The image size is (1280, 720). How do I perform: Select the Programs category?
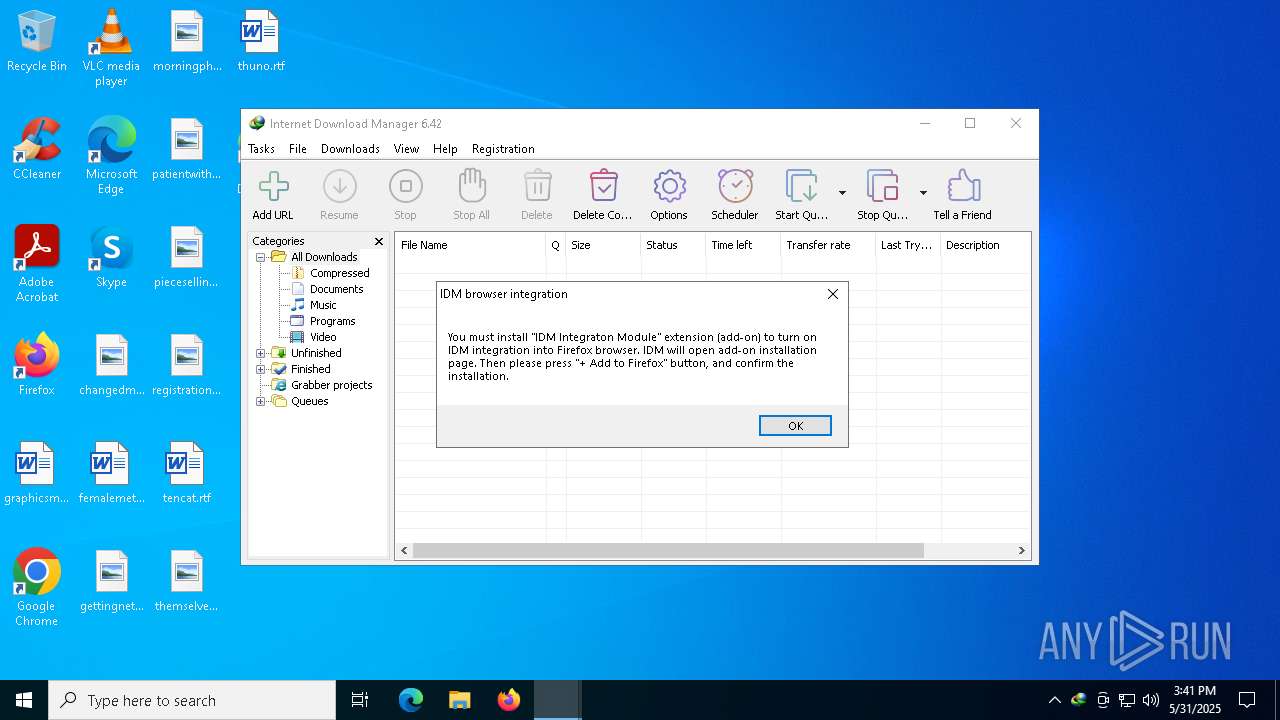coord(332,321)
